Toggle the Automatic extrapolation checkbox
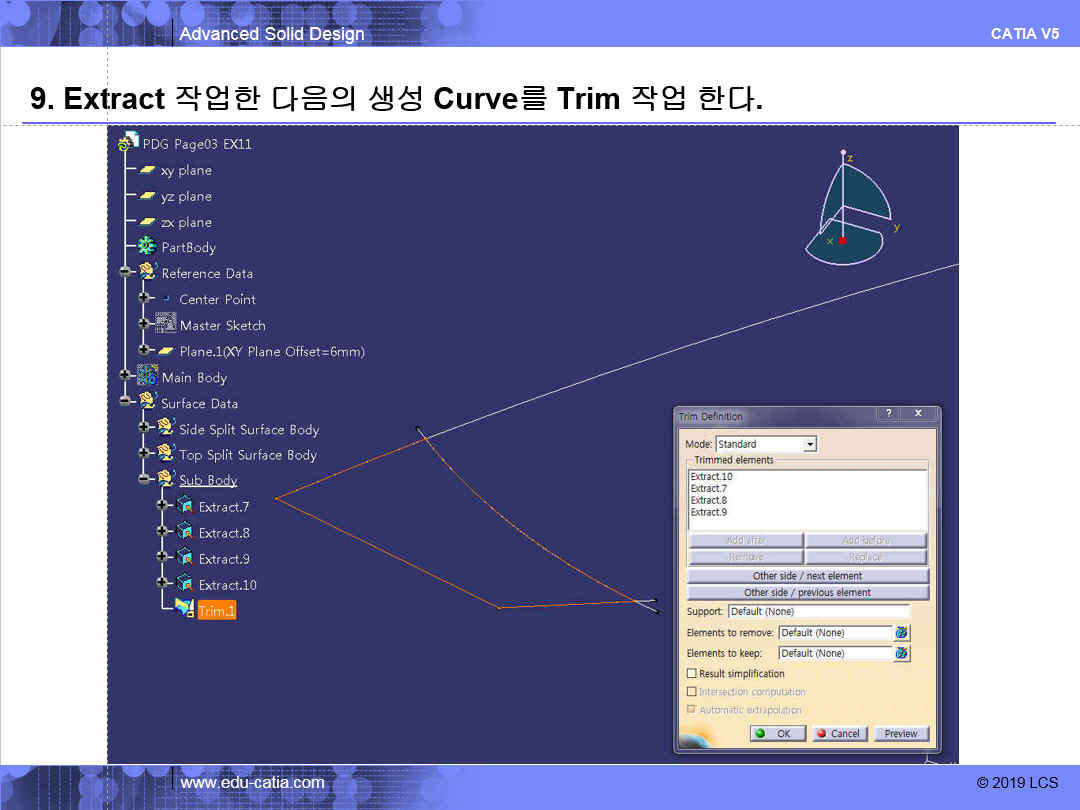The image size is (1080, 810). click(692, 710)
